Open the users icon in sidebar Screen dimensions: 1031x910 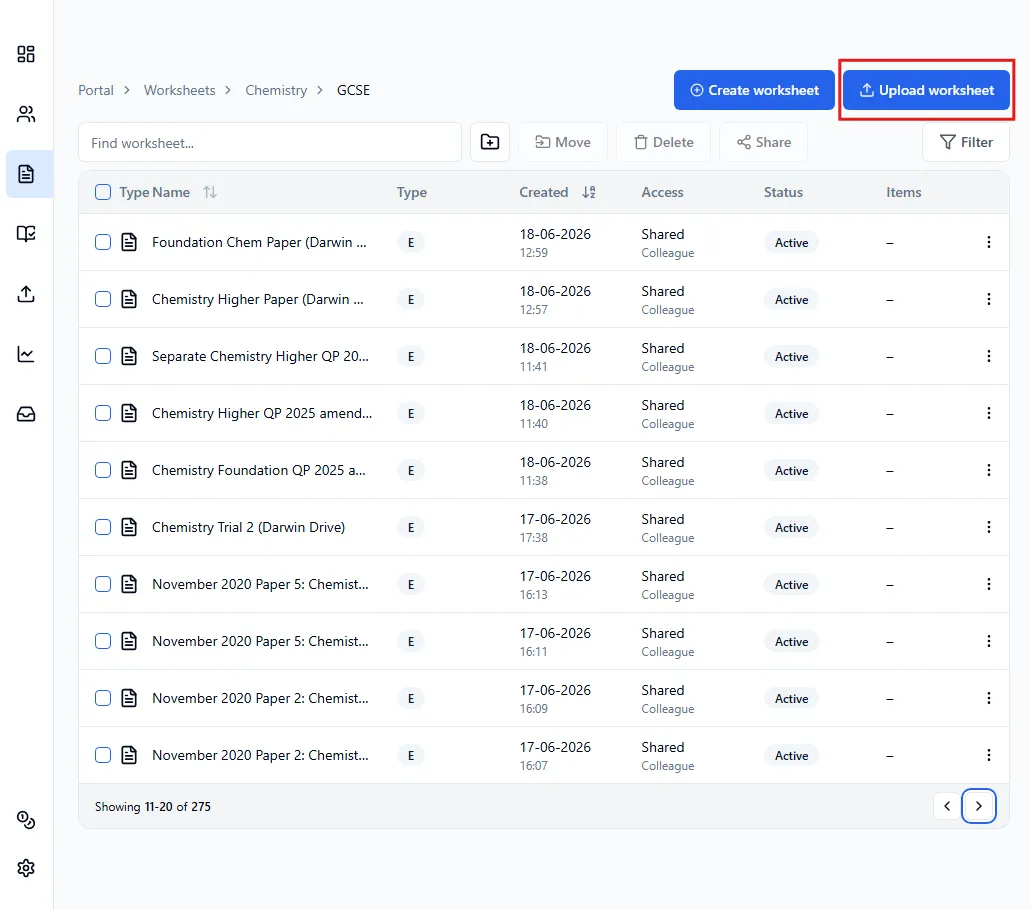pos(26,114)
